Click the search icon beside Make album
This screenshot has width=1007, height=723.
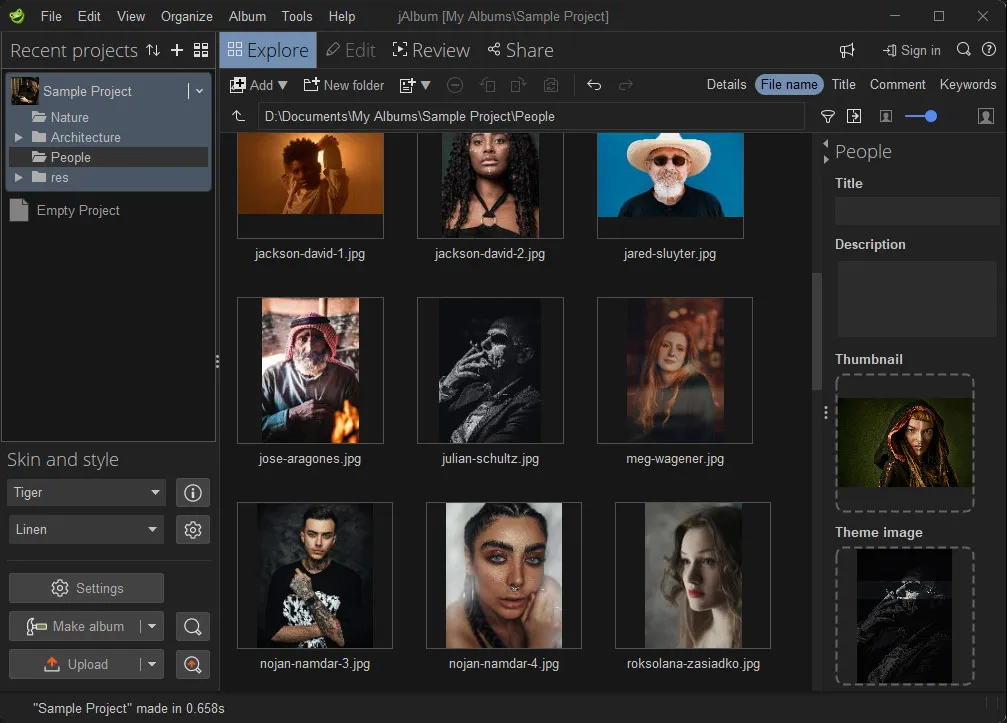coord(192,627)
